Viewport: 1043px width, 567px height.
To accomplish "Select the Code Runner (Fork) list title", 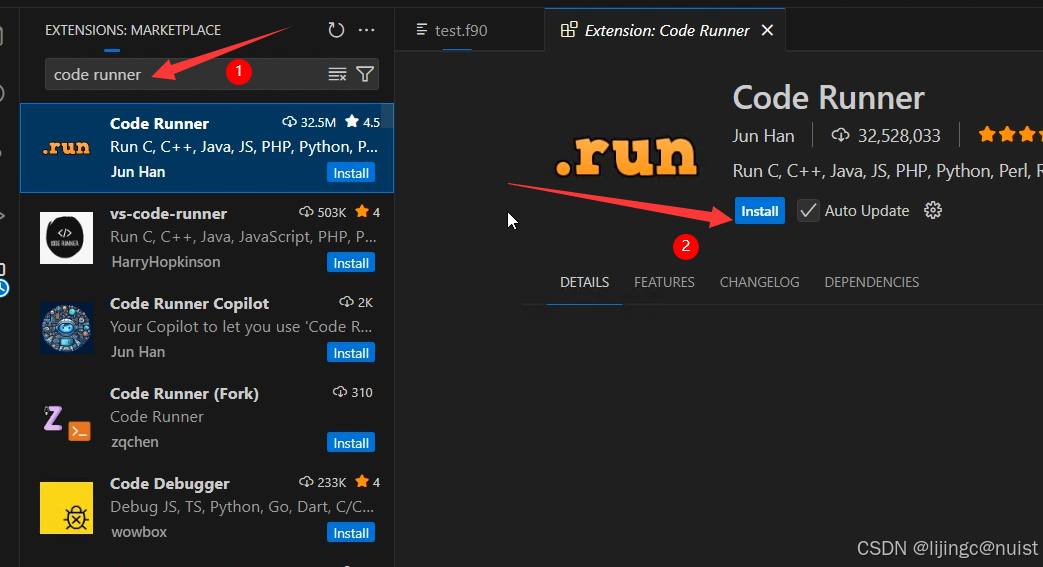I will (x=184, y=393).
